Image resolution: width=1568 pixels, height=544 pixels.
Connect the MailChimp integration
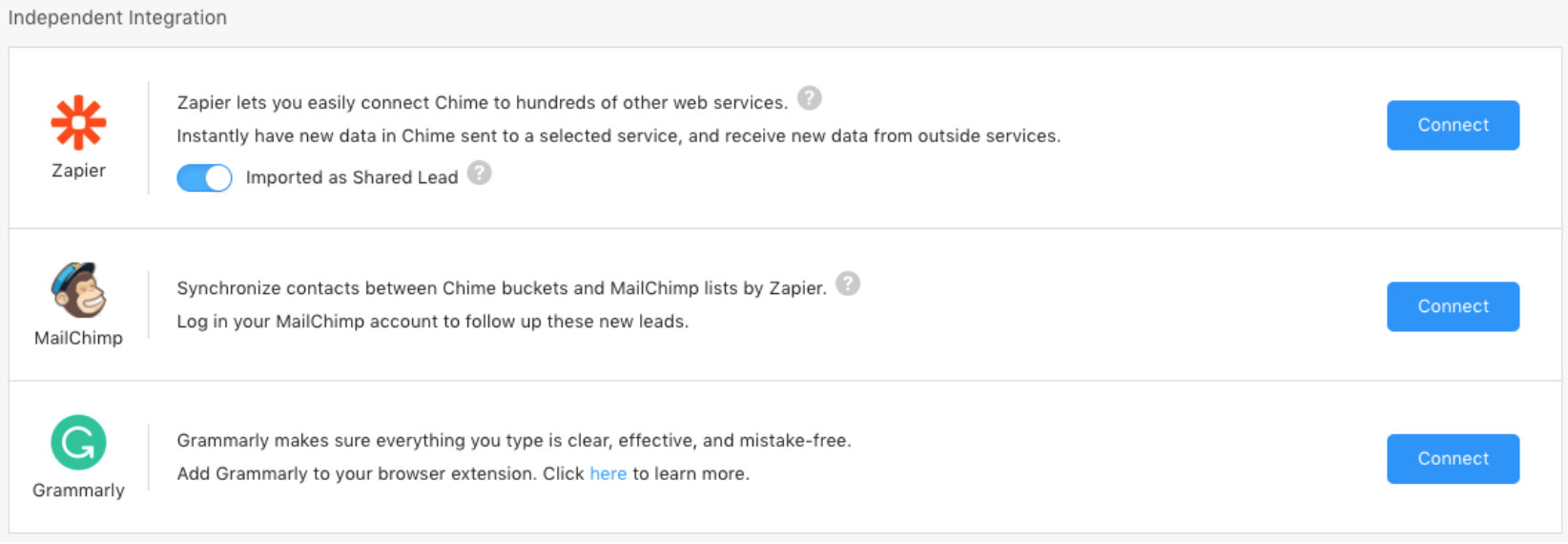(1453, 306)
